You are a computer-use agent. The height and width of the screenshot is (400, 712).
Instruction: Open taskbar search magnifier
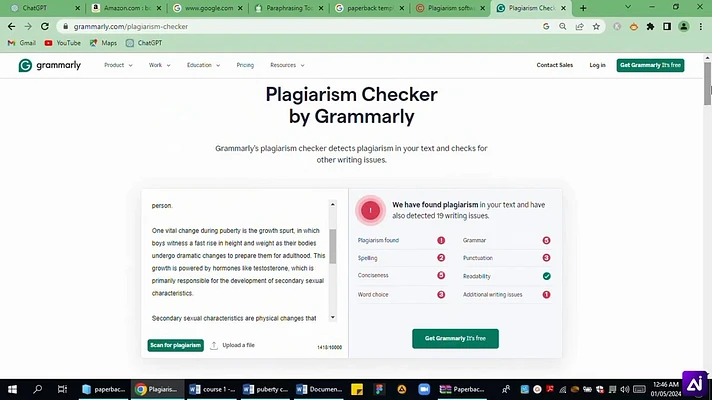click(x=38, y=389)
